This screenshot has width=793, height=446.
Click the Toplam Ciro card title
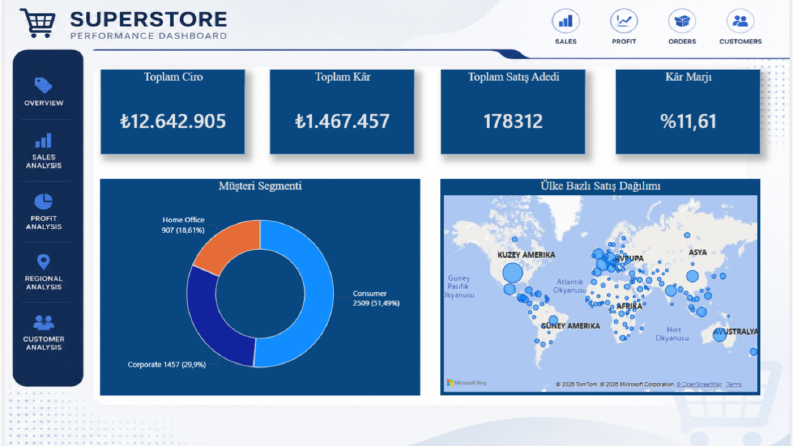tap(173, 77)
